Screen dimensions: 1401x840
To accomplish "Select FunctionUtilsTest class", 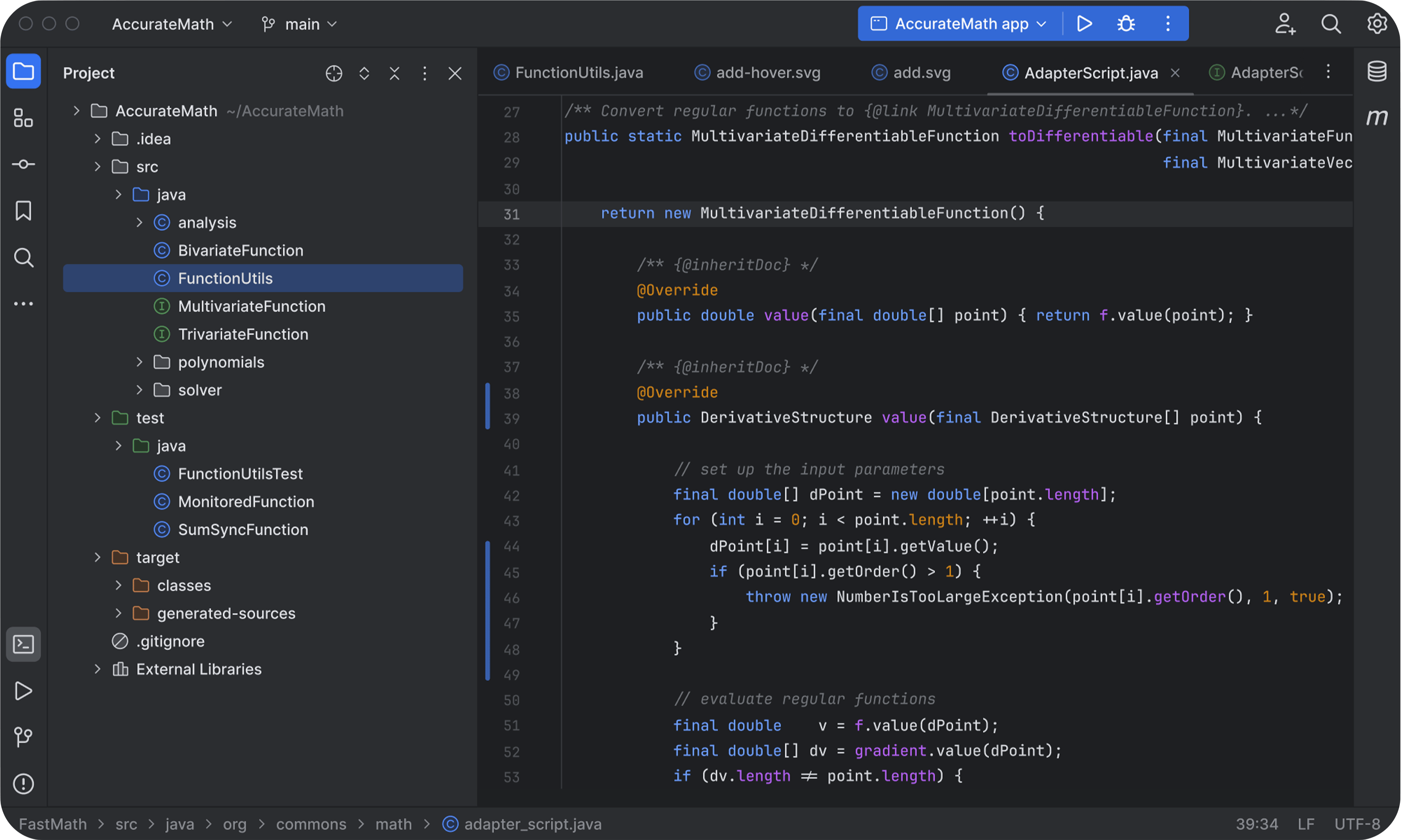I will point(263,474).
